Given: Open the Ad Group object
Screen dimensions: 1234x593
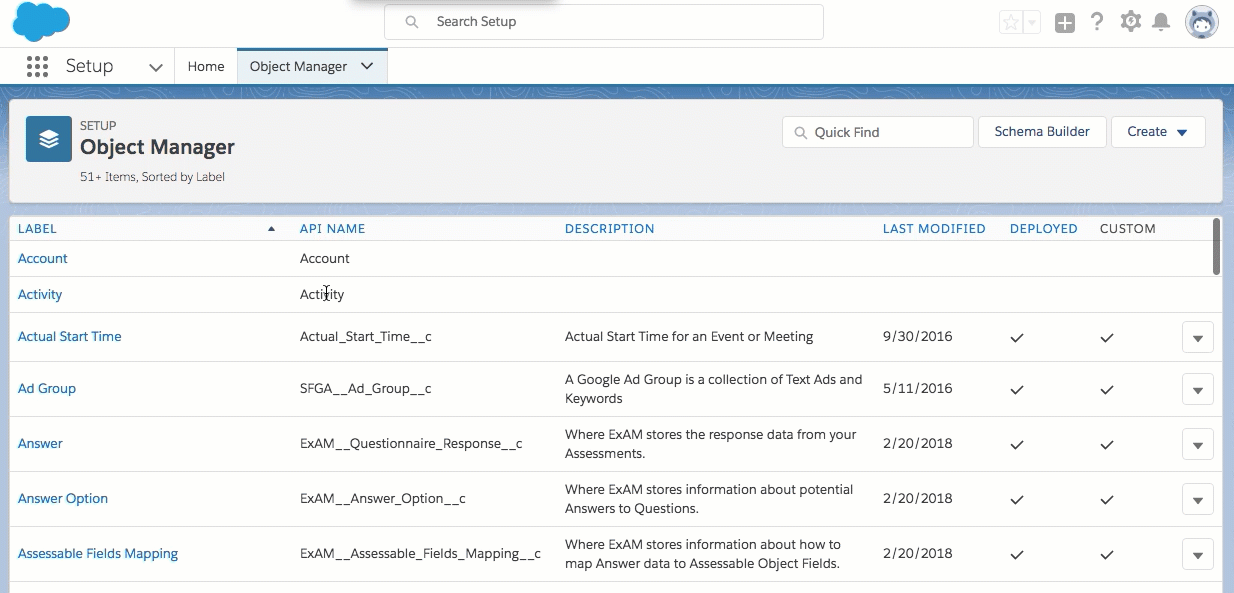Looking at the screenshot, I should click(x=47, y=389).
